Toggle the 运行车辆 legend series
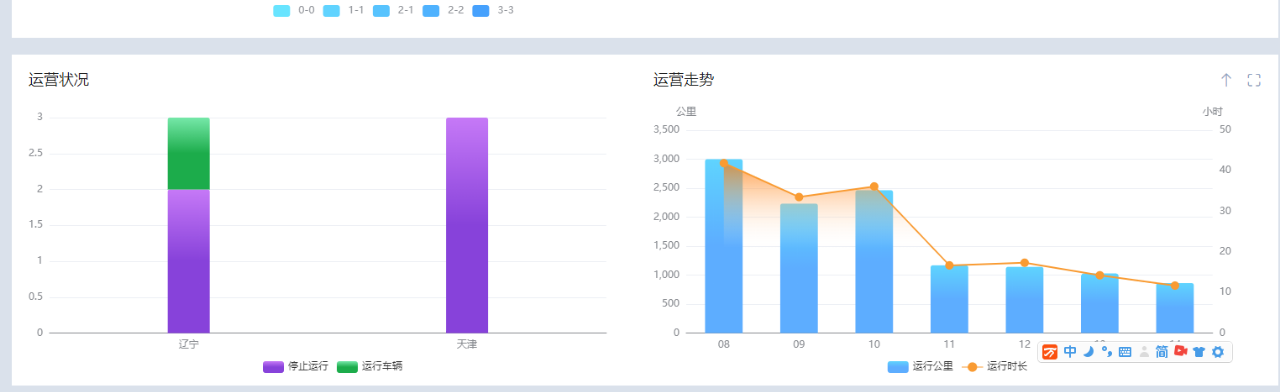1280x392 pixels. (x=369, y=367)
